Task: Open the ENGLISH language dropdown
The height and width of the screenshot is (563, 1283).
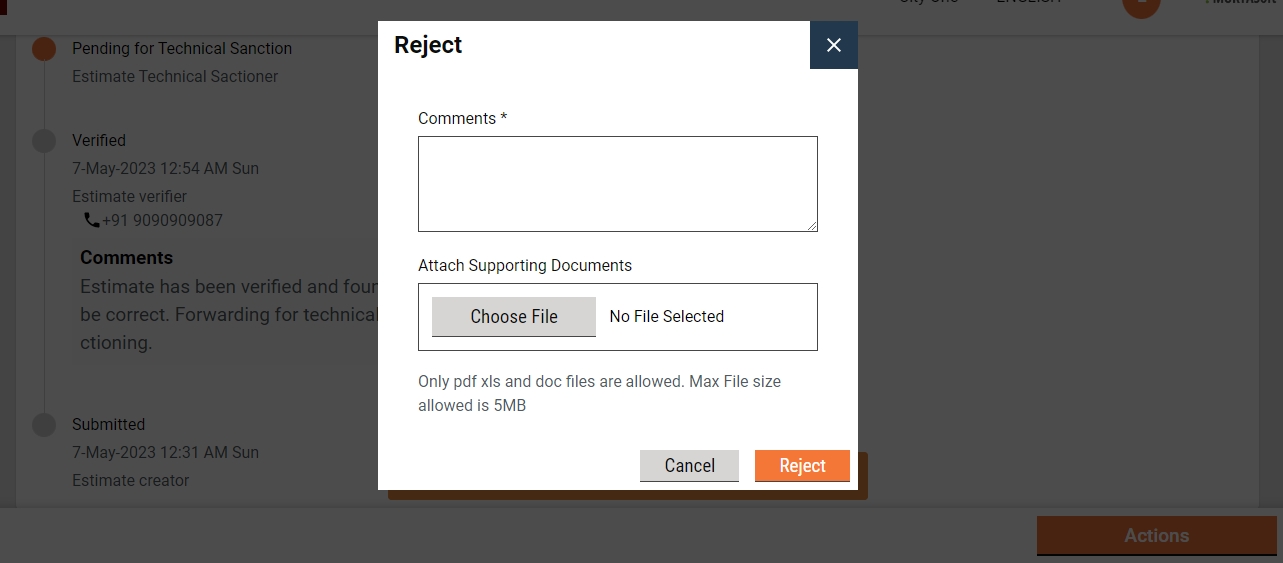Action: click(1028, 3)
